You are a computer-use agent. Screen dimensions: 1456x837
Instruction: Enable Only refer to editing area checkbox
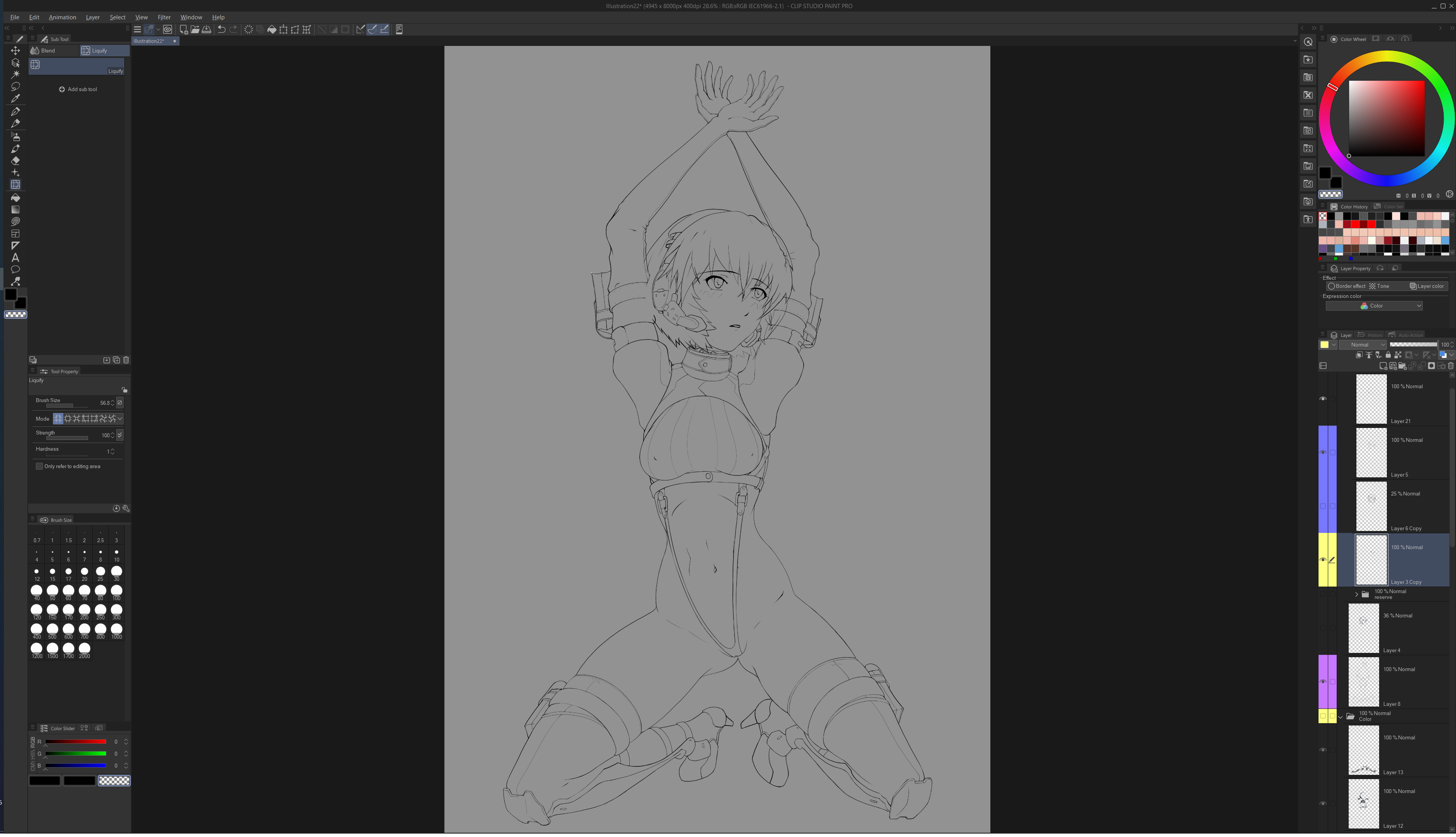click(x=39, y=466)
